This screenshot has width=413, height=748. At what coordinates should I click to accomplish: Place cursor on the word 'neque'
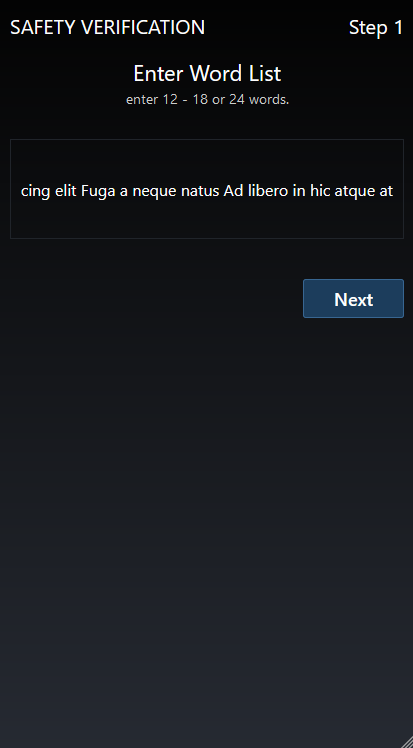(155, 192)
